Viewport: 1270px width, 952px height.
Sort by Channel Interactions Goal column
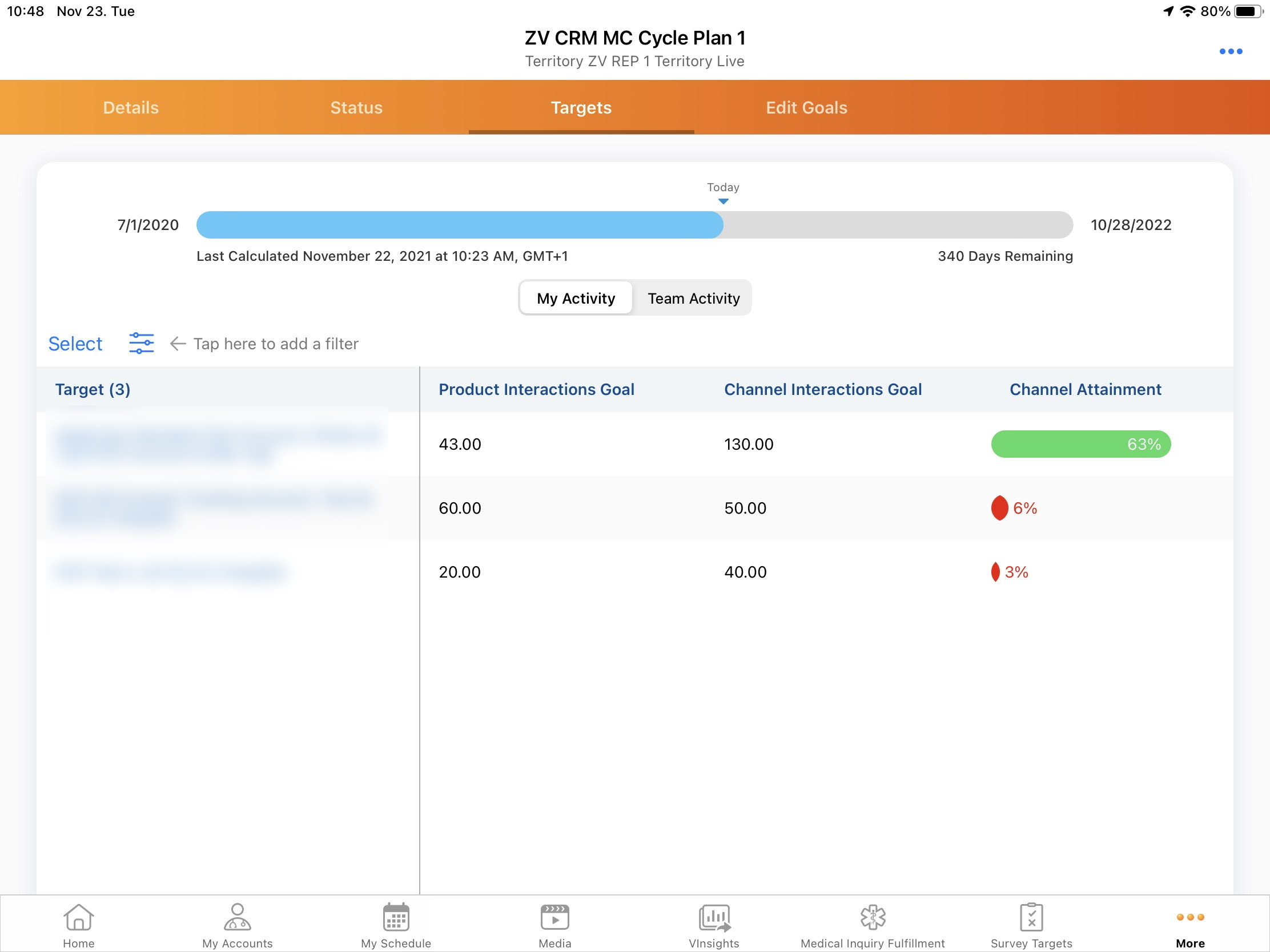(823, 389)
